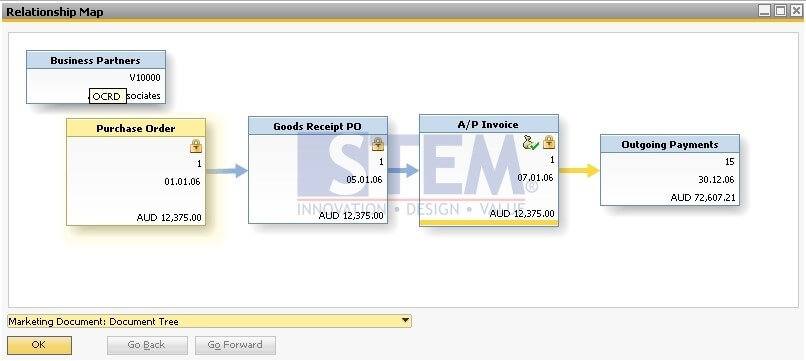Screen dimensions: 806x361
Task: Click amount AUD 12,375.00 in A/P Invoice
Action: pyautogui.click(x=522, y=213)
